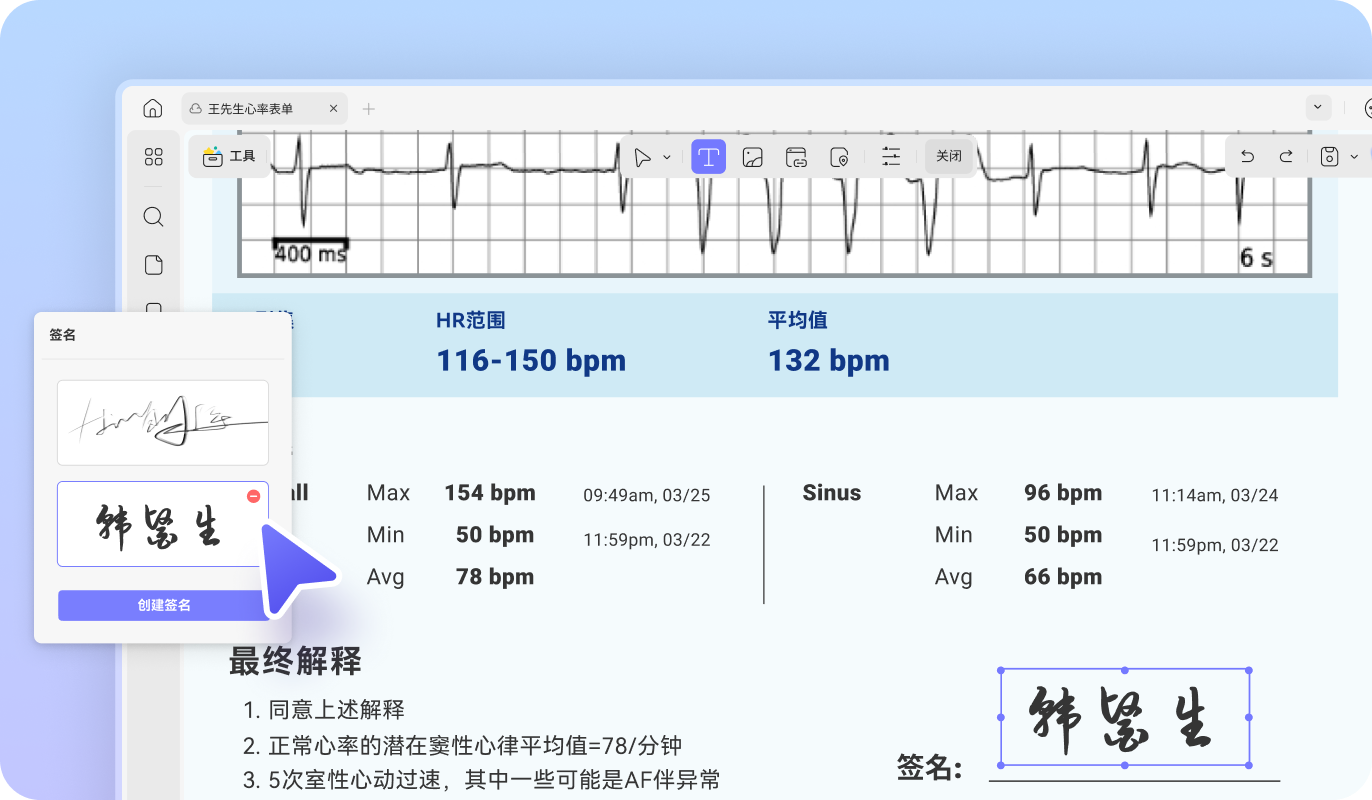Viewport: 1372px width, 800px height.
Task: Expand the tab list chevron at top right
Action: point(1318,107)
